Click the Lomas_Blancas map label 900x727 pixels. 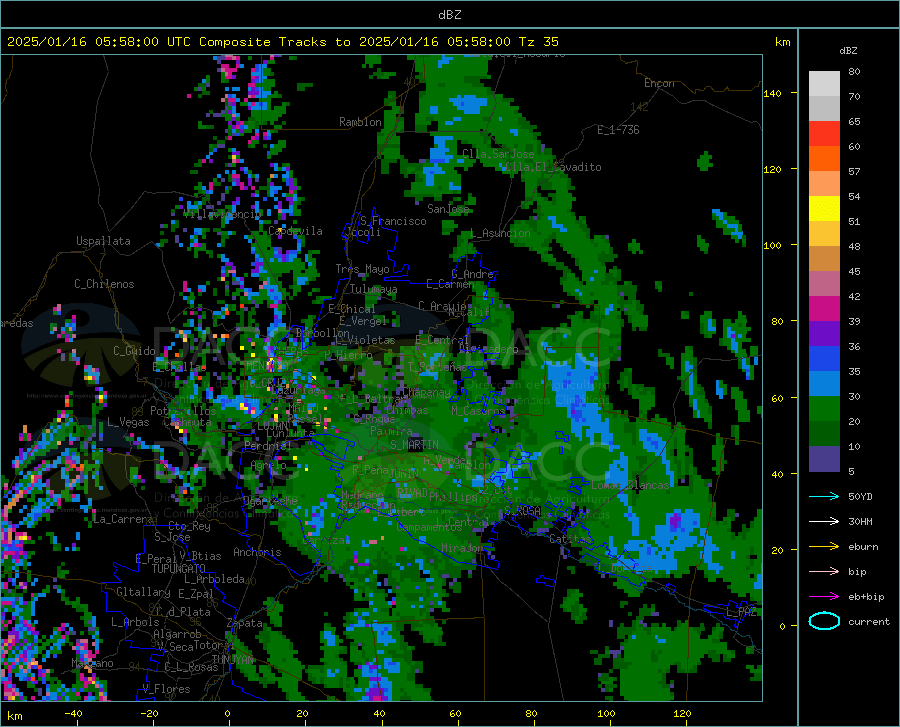(630, 485)
